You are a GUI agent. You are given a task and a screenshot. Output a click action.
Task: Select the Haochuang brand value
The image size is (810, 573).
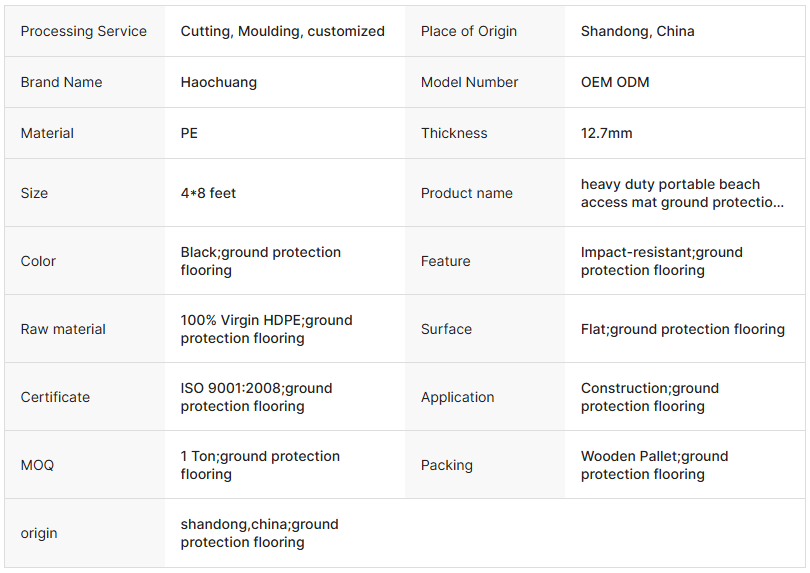click(218, 82)
